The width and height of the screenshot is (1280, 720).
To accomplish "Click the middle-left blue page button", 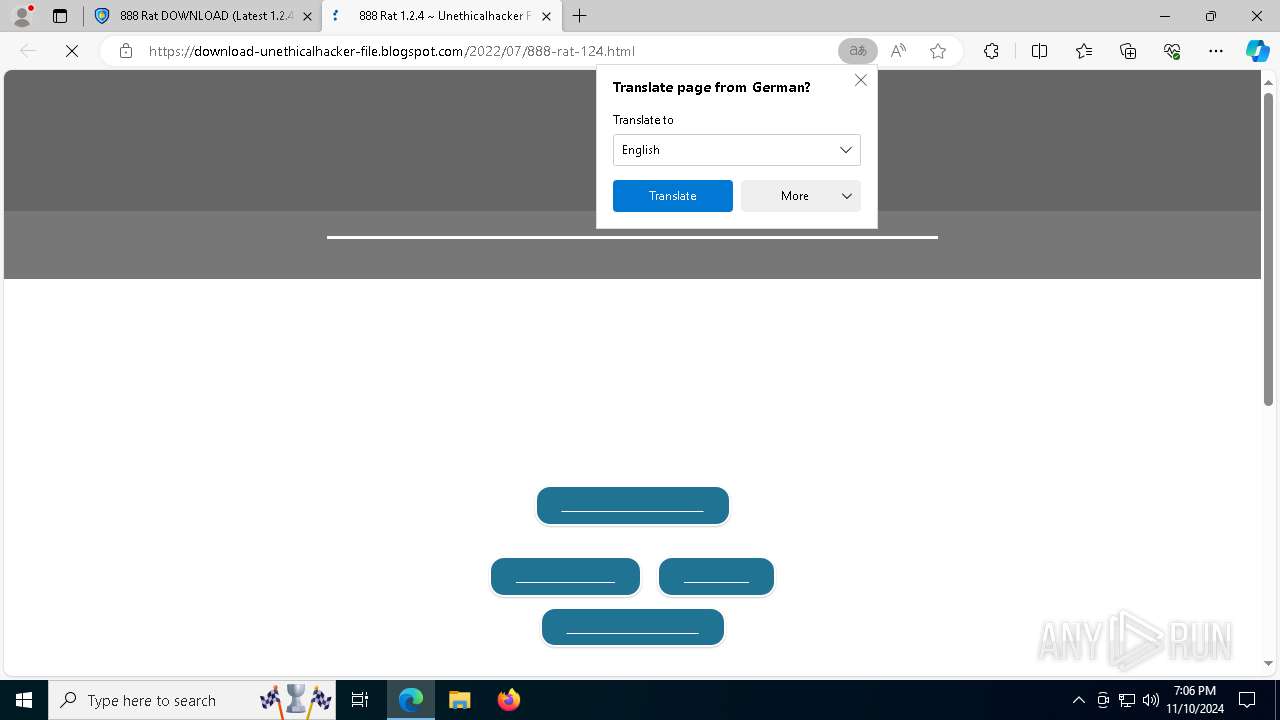I will [x=565, y=577].
